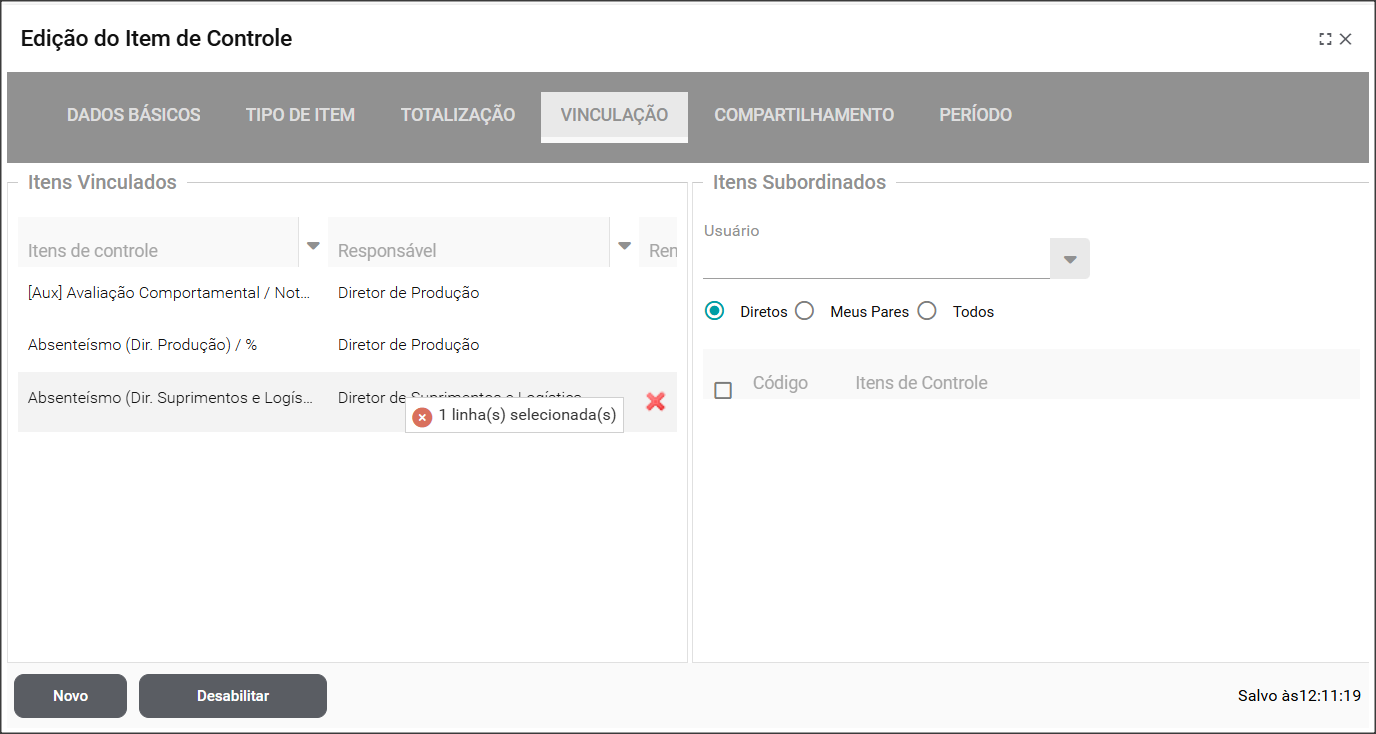Select the Avaliação Comportamental row

[x=170, y=293]
